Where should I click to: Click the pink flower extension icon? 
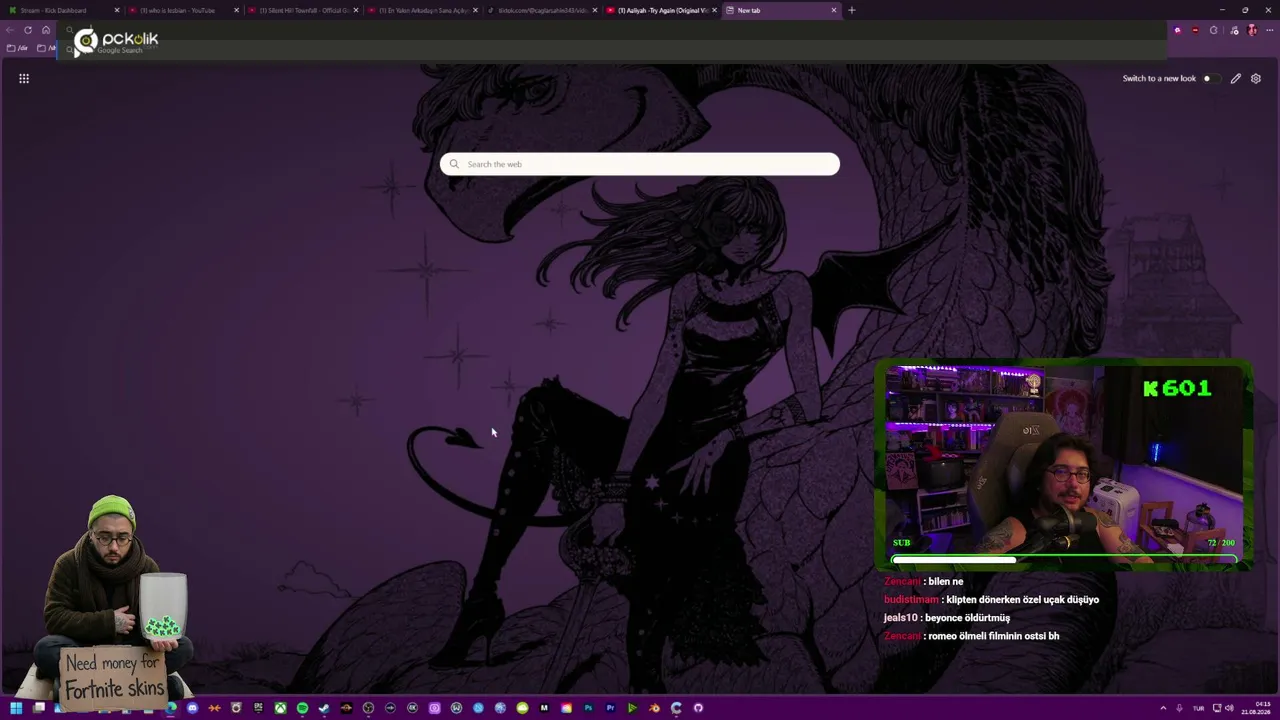coord(1177,30)
